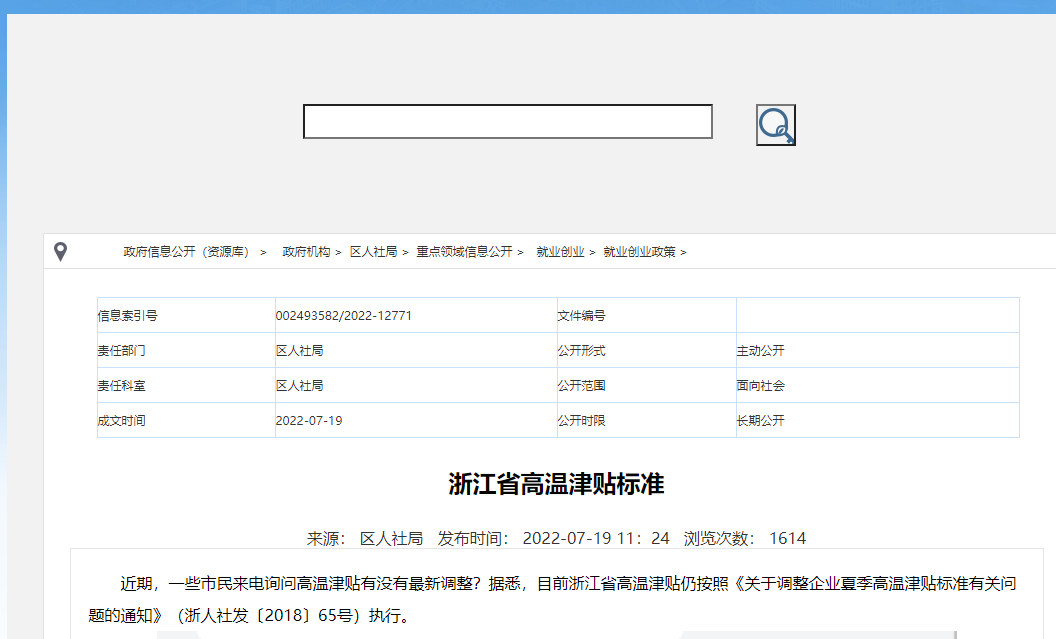
Task: Select 区人社局 in the breadcrumb trail
Action: [373, 252]
